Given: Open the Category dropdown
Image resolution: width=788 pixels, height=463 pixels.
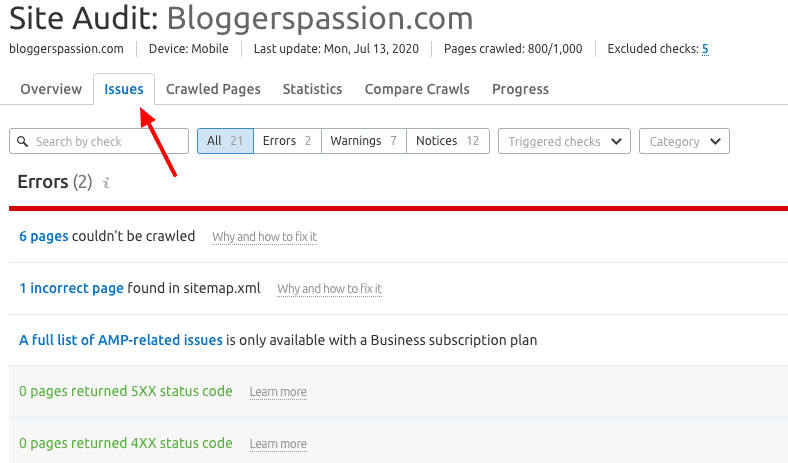Looking at the screenshot, I should [684, 141].
